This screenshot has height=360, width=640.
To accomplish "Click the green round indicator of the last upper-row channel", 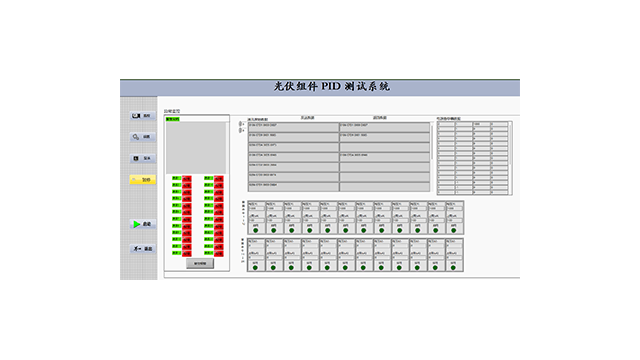I will 453,231.
